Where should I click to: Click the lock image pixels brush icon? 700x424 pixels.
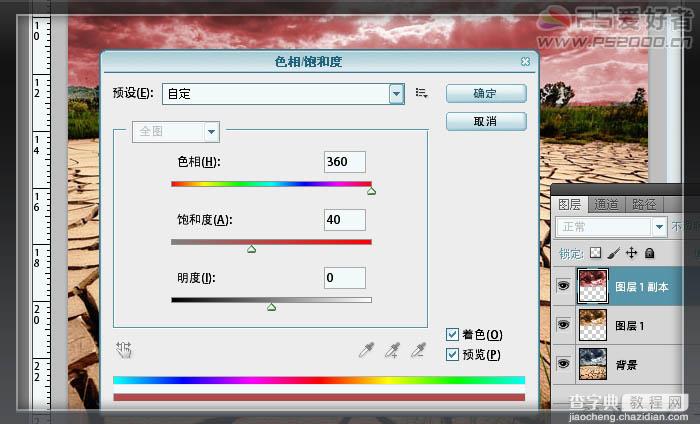pos(614,253)
